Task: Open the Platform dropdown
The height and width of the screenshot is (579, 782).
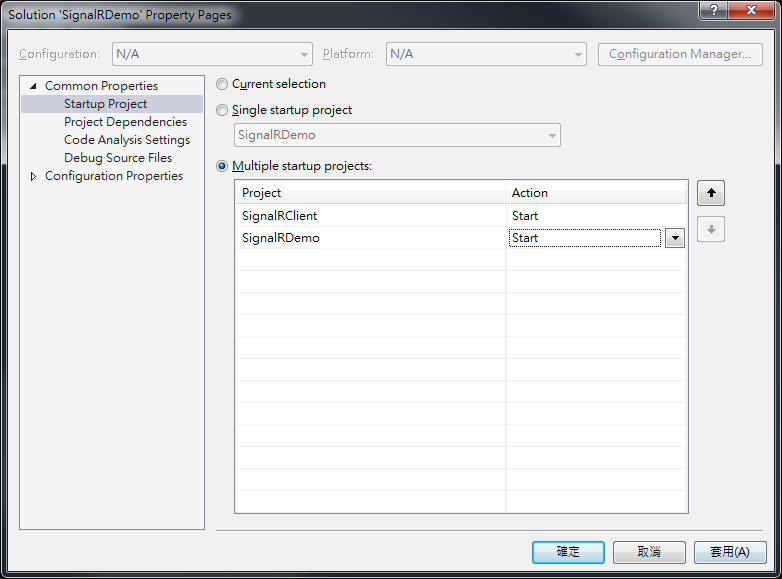Action: [x=486, y=54]
